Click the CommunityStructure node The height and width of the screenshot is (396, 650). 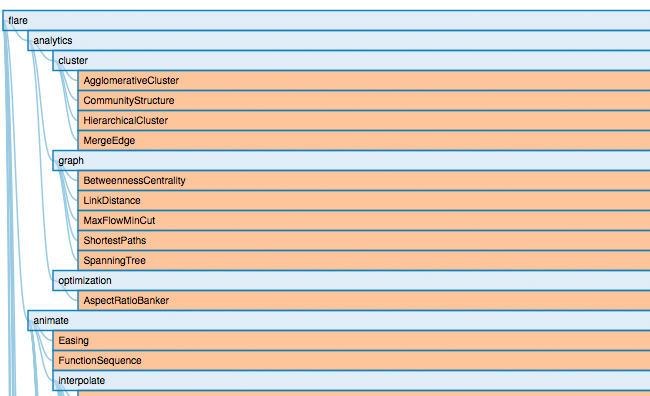[364, 100]
